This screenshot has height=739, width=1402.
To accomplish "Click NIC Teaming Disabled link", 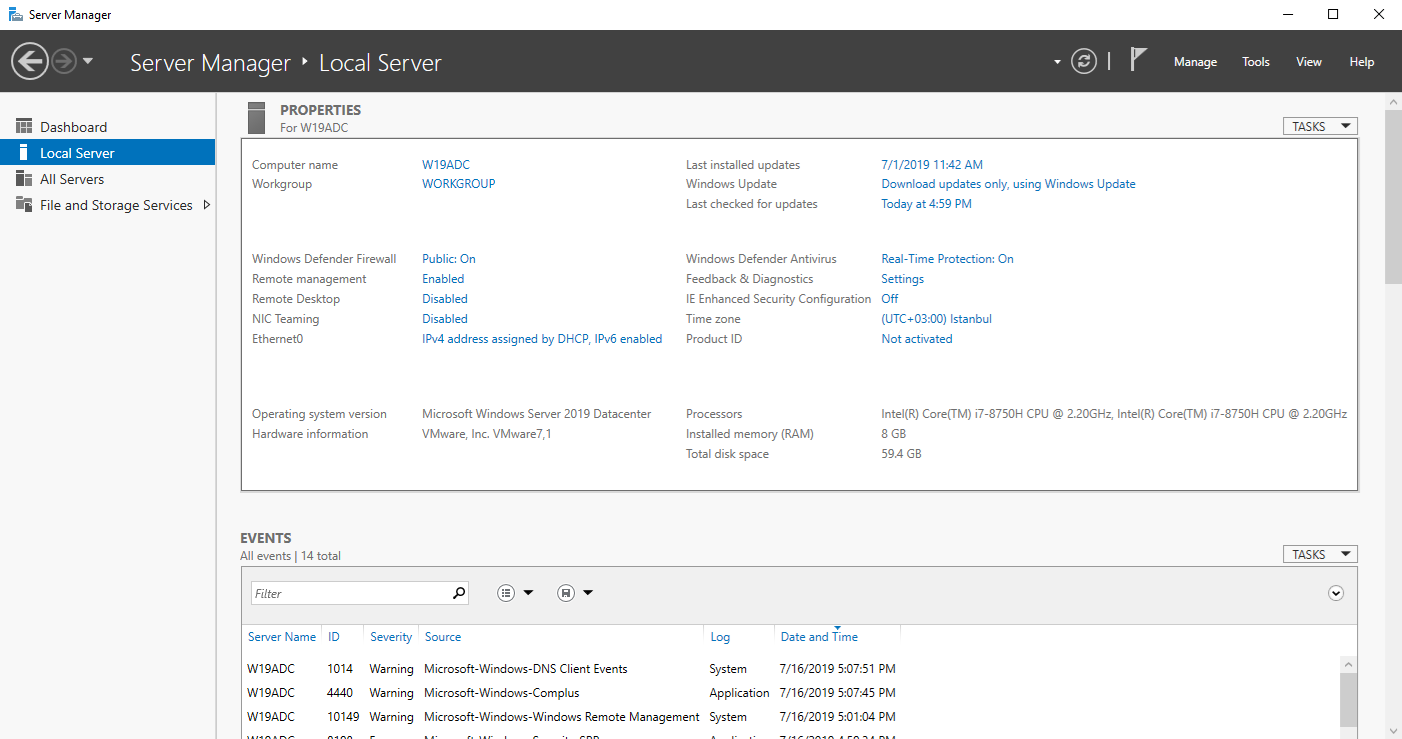I will pyautogui.click(x=445, y=319).
